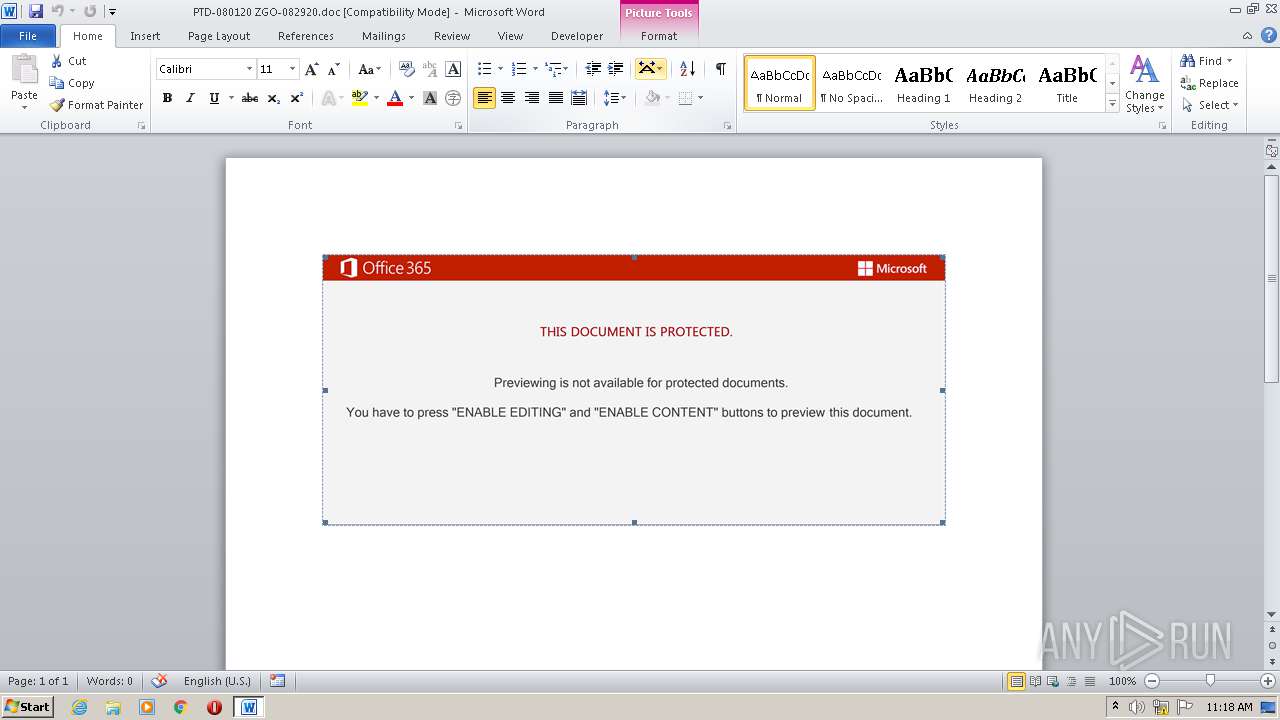Switch to Full Screen Reading view

(x=1034, y=681)
